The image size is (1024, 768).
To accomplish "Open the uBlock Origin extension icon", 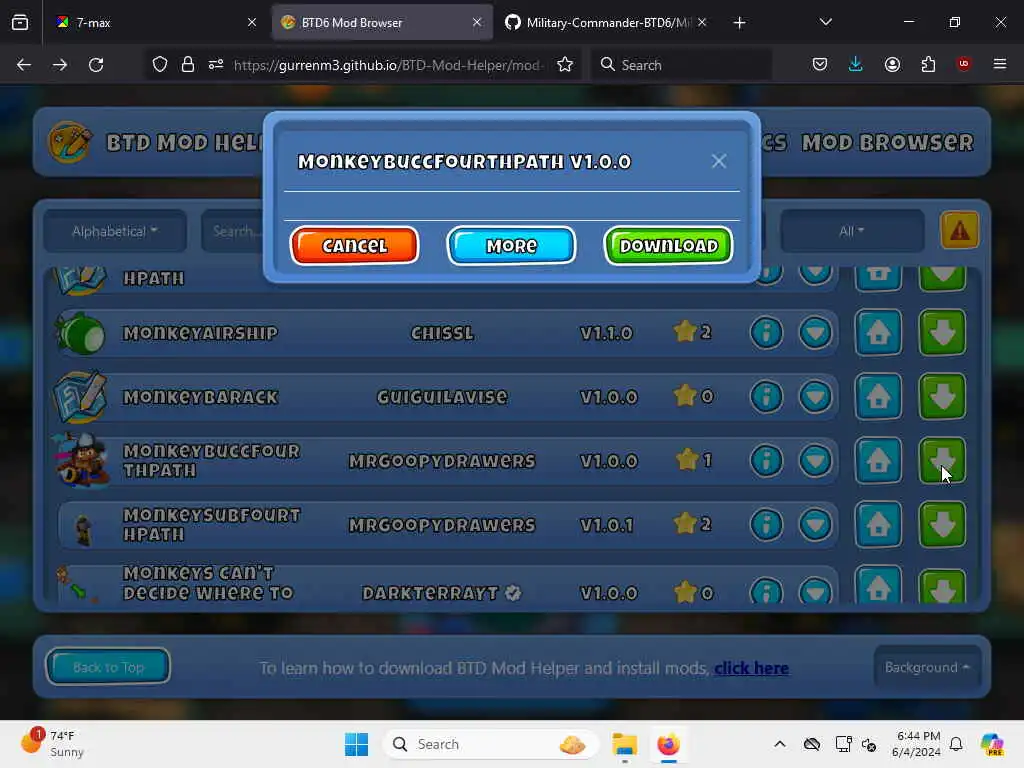I will pyautogui.click(x=963, y=64).
